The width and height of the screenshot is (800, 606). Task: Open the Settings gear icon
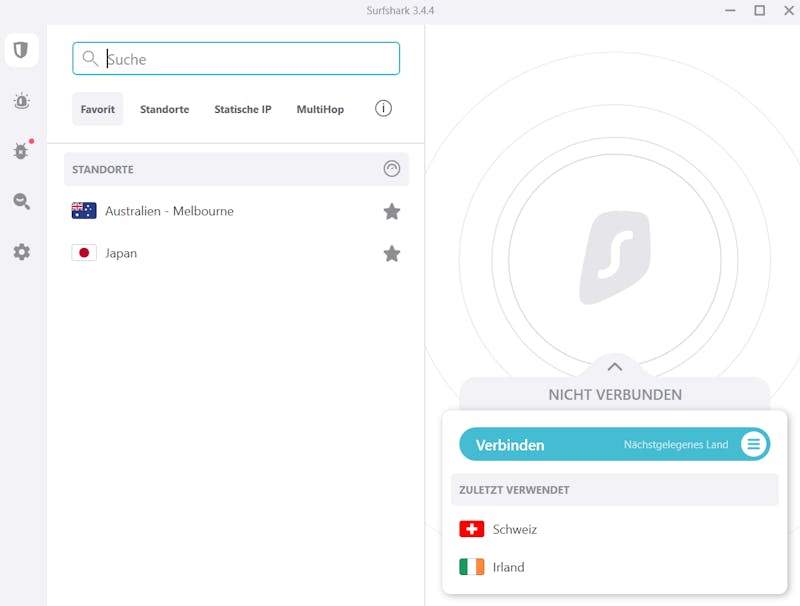coord(21,252)
